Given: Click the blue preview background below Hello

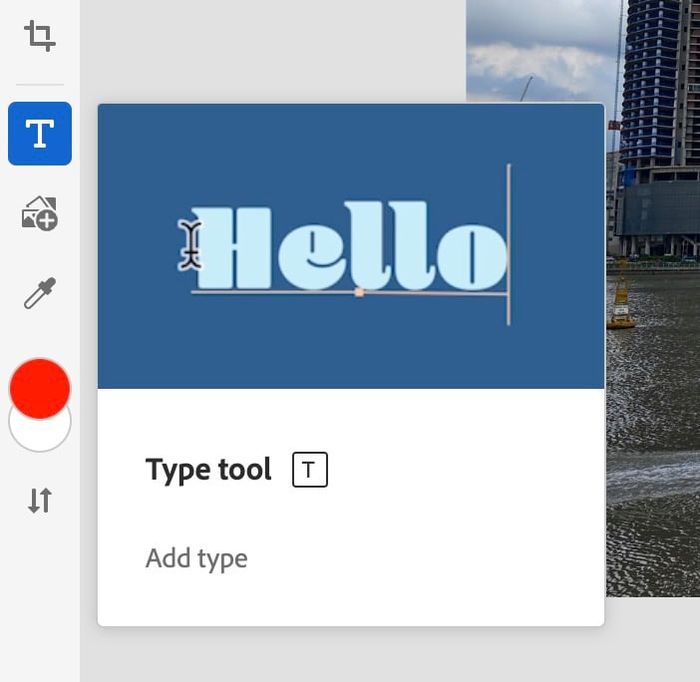Looking at the screenshot, I should 350,350.
